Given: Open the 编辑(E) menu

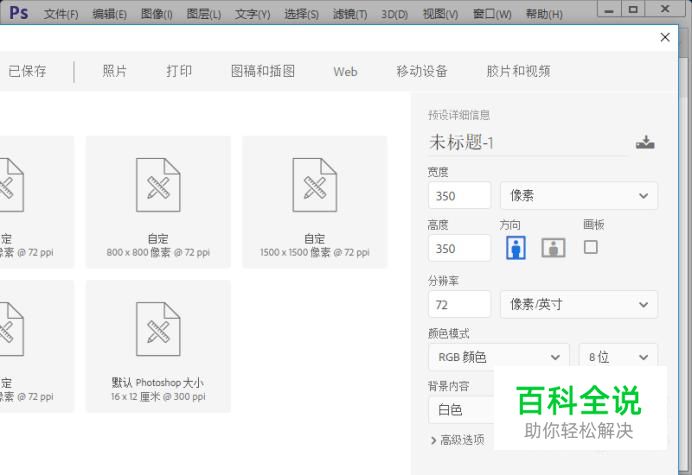Looking at the screenshot, I should pyautogui.click(x=109, y=14).
